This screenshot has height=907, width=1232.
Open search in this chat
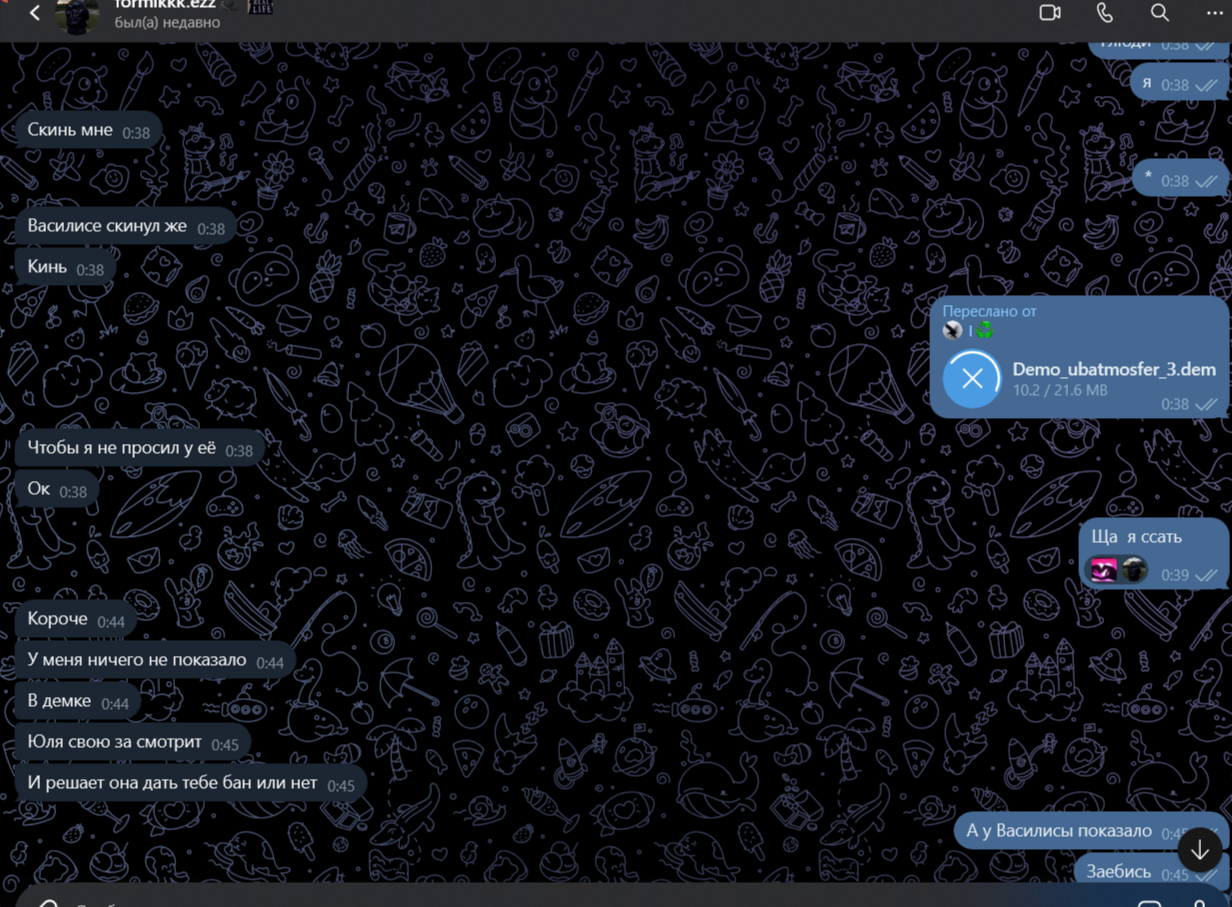1159,13
